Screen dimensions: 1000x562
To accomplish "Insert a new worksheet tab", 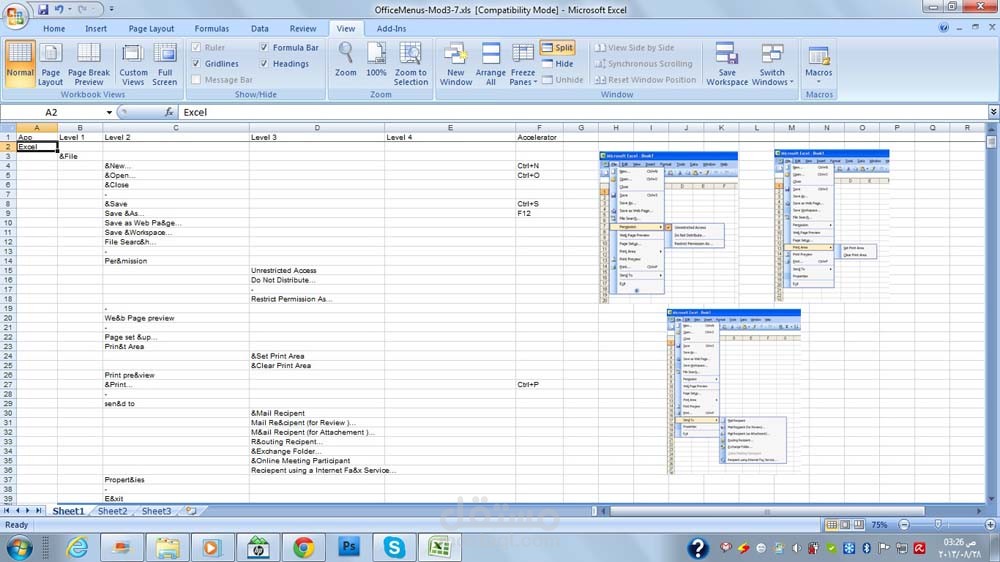I will click(x=191, y=510).
